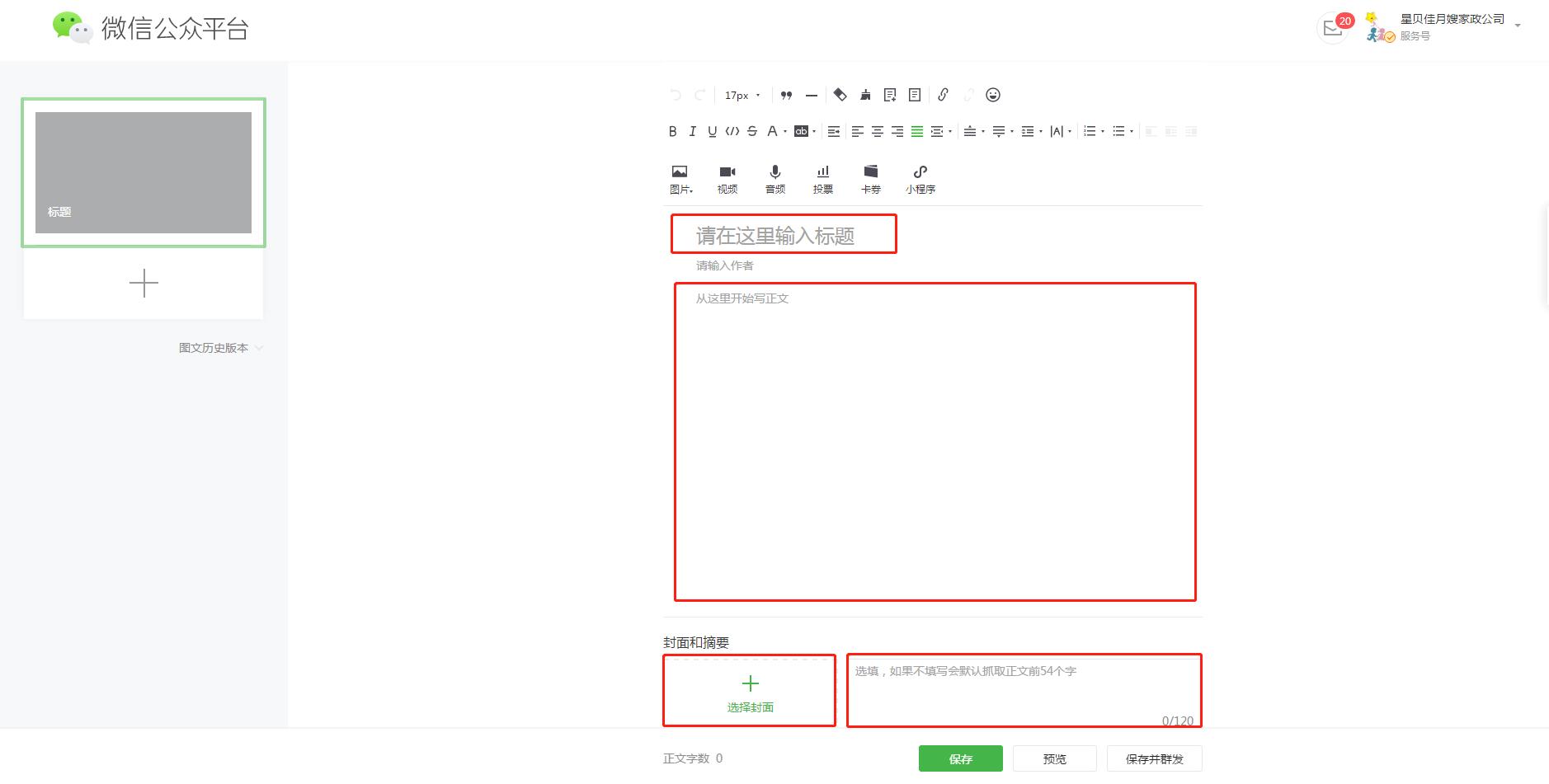This screenshot has width=1549, height=784.
Task: Add a new article with the plus
Action: (144, 283)
